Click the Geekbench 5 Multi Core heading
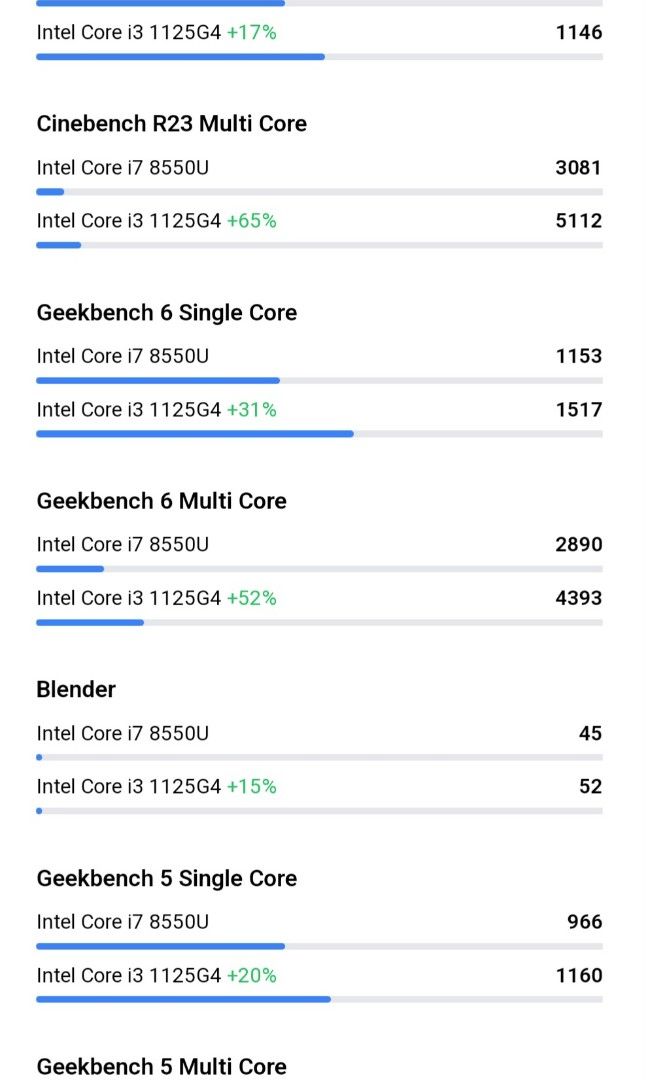The height and width of the screenshot is (1080, 648). [161, 1067]
